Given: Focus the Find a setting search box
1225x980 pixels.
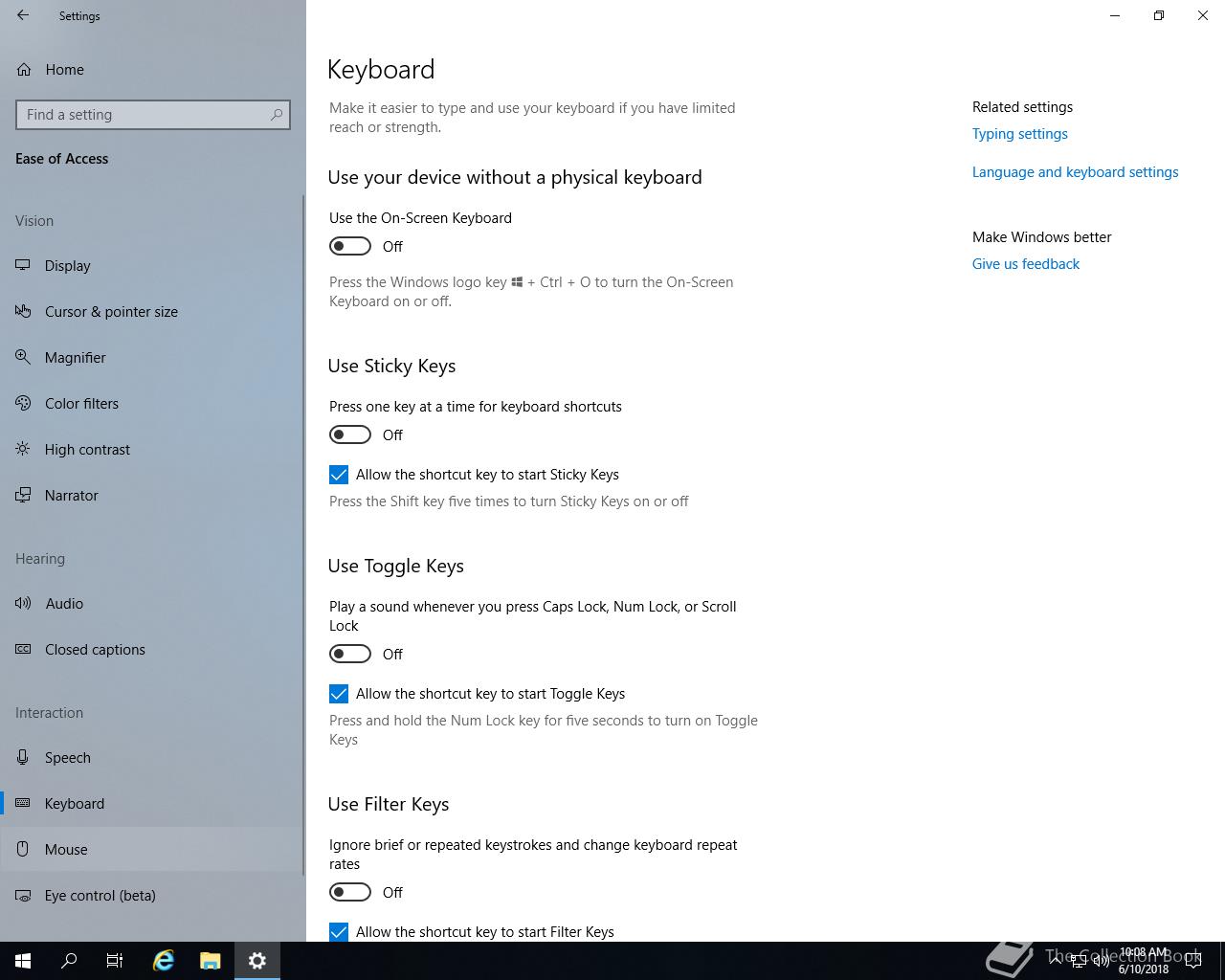Looking at the screenshot, I should point(153,115).
